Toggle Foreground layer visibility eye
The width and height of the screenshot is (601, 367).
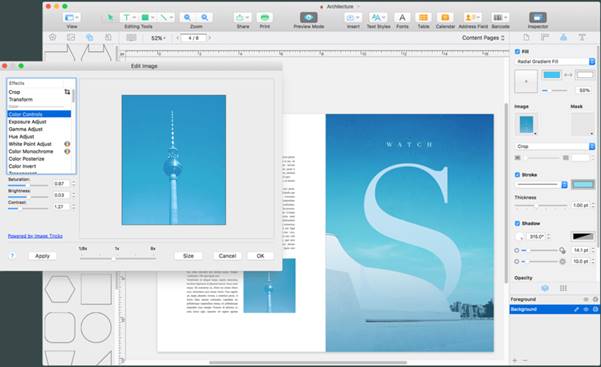click(586, 299)
